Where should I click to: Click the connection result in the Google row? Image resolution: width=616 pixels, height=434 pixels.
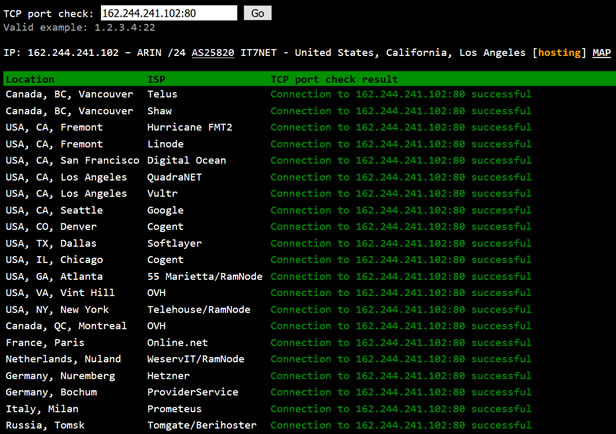[x=401, y=211]
